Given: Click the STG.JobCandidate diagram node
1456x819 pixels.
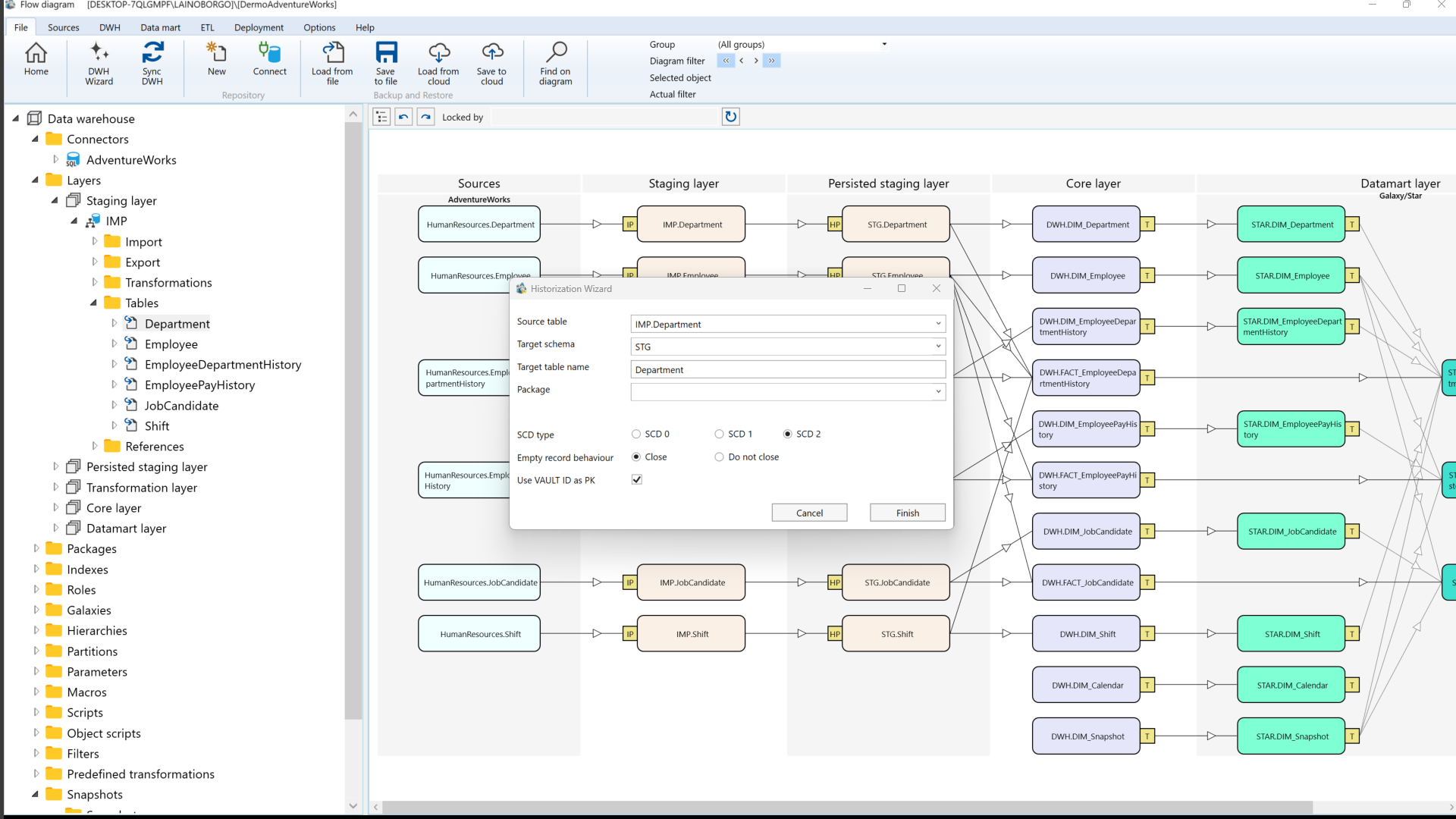Looking at the screenshot, I should 896,582.
